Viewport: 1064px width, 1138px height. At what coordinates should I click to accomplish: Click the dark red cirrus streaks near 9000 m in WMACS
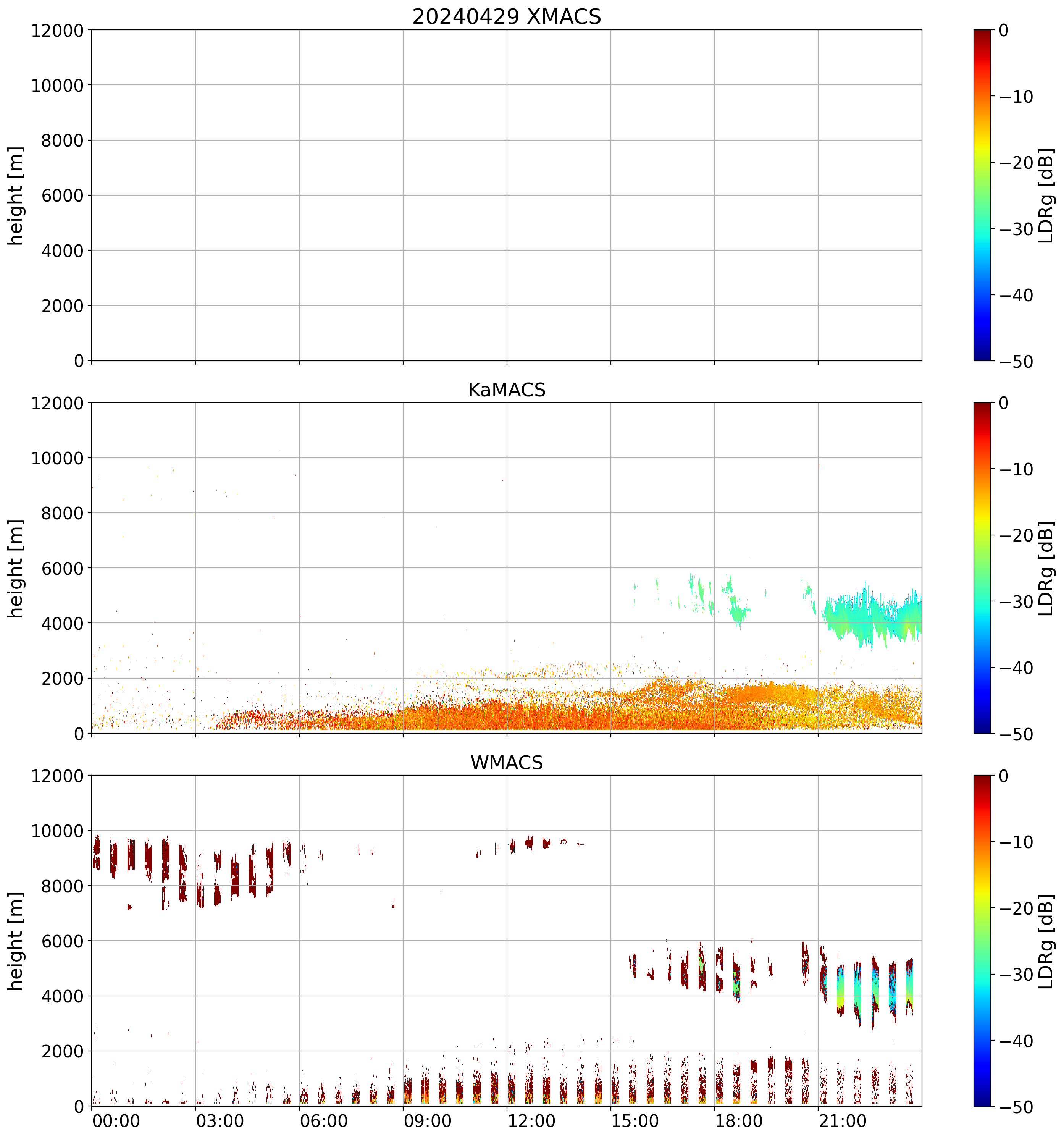[148, 857]
